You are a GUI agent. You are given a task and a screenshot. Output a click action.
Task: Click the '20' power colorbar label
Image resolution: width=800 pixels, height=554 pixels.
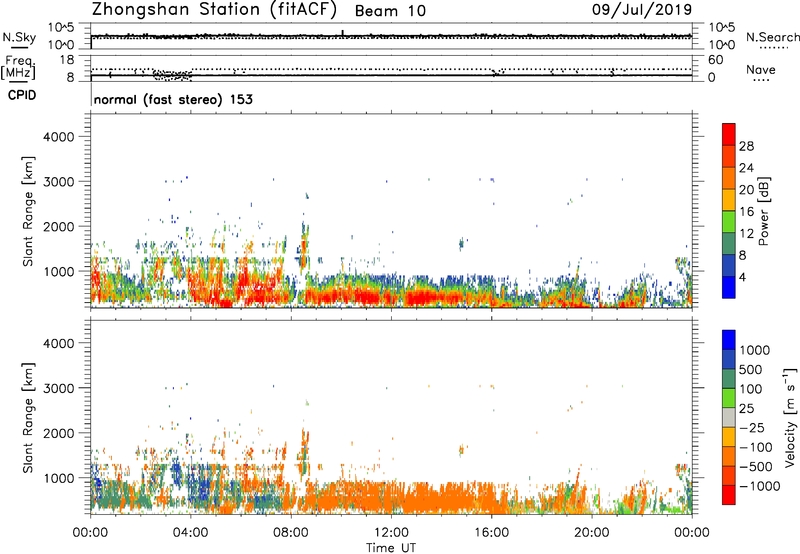[x=746, y=190]
